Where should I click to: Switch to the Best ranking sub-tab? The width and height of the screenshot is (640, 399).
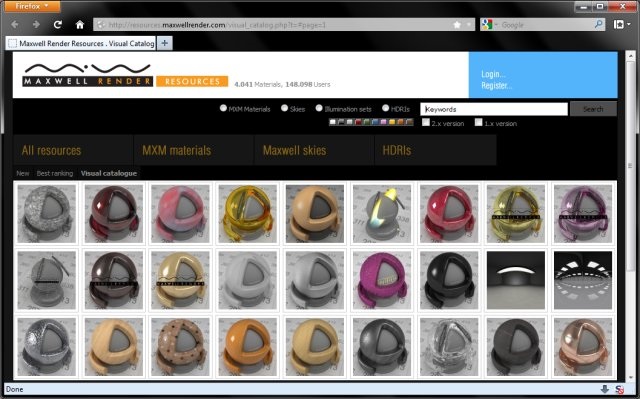(x=55, y=173)
